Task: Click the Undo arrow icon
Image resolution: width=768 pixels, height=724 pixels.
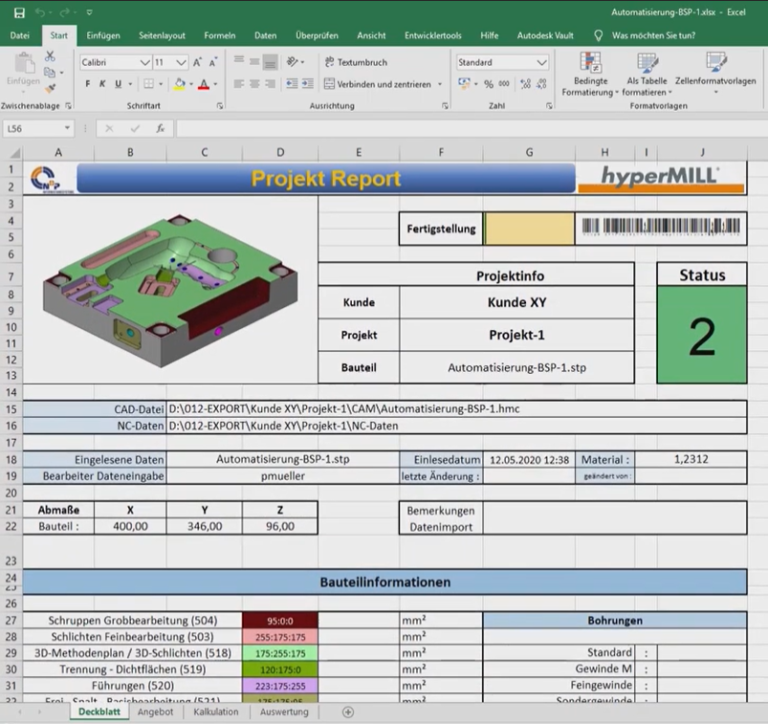Action: (40, 13)
